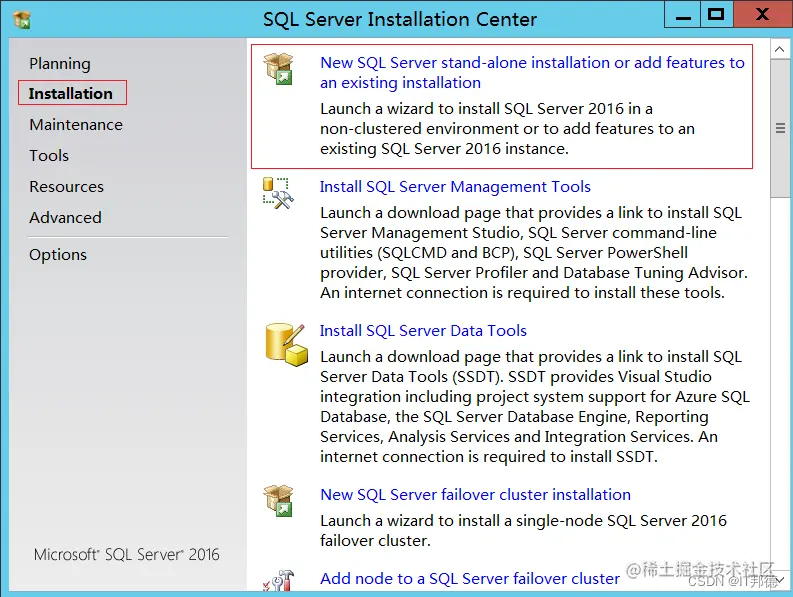Click the scrollbar up arrow

(x=779, y=49)
